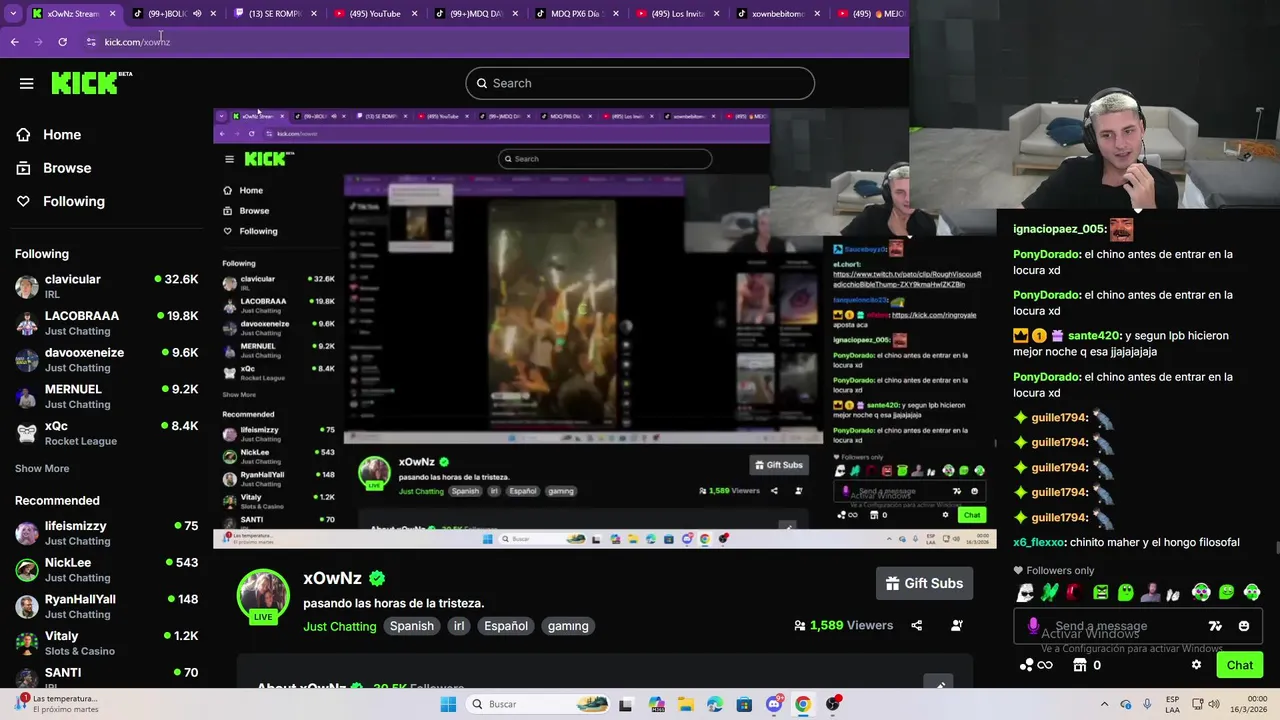Select the Español tag
This screenshot has width=1280, height=720.
coord(506,626)
